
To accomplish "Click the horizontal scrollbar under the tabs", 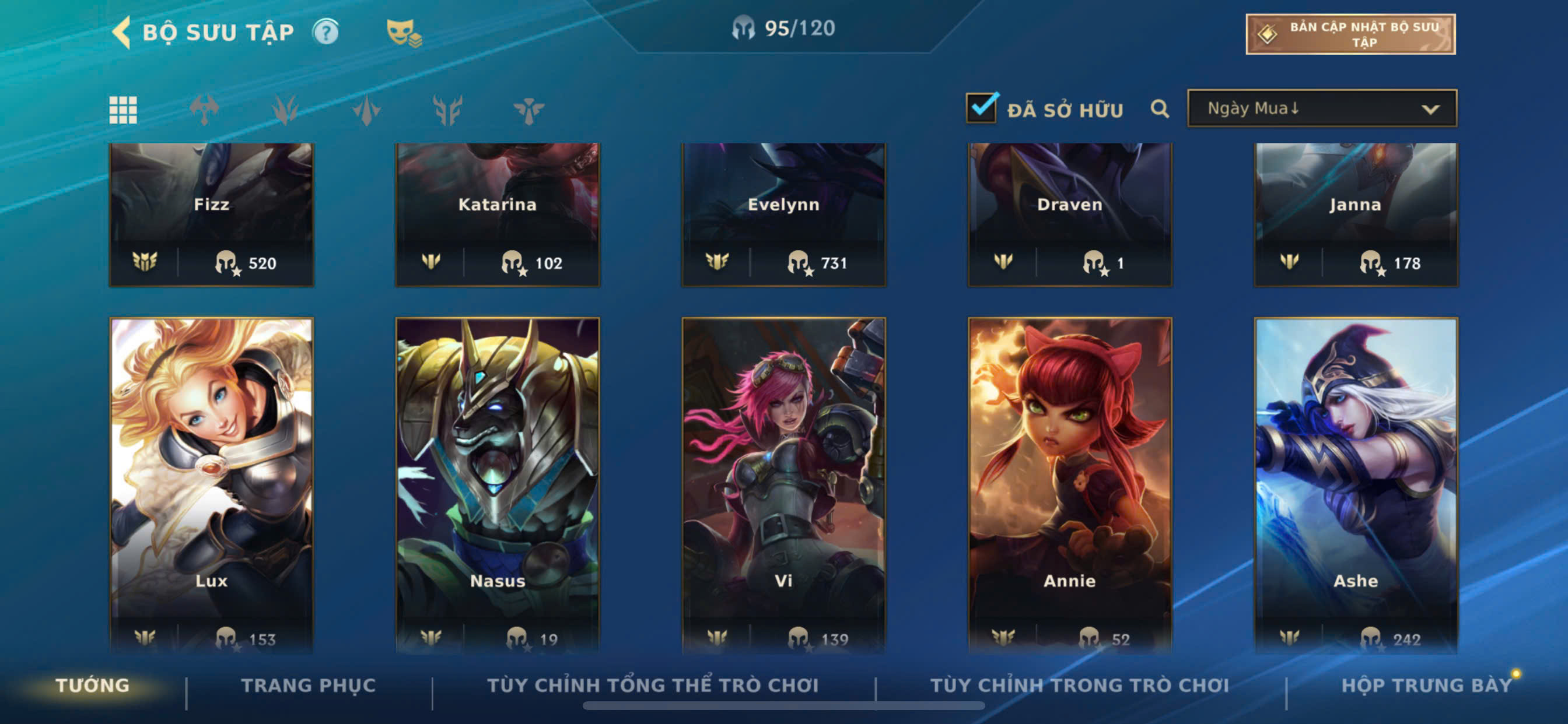I will tap(783, 706).
